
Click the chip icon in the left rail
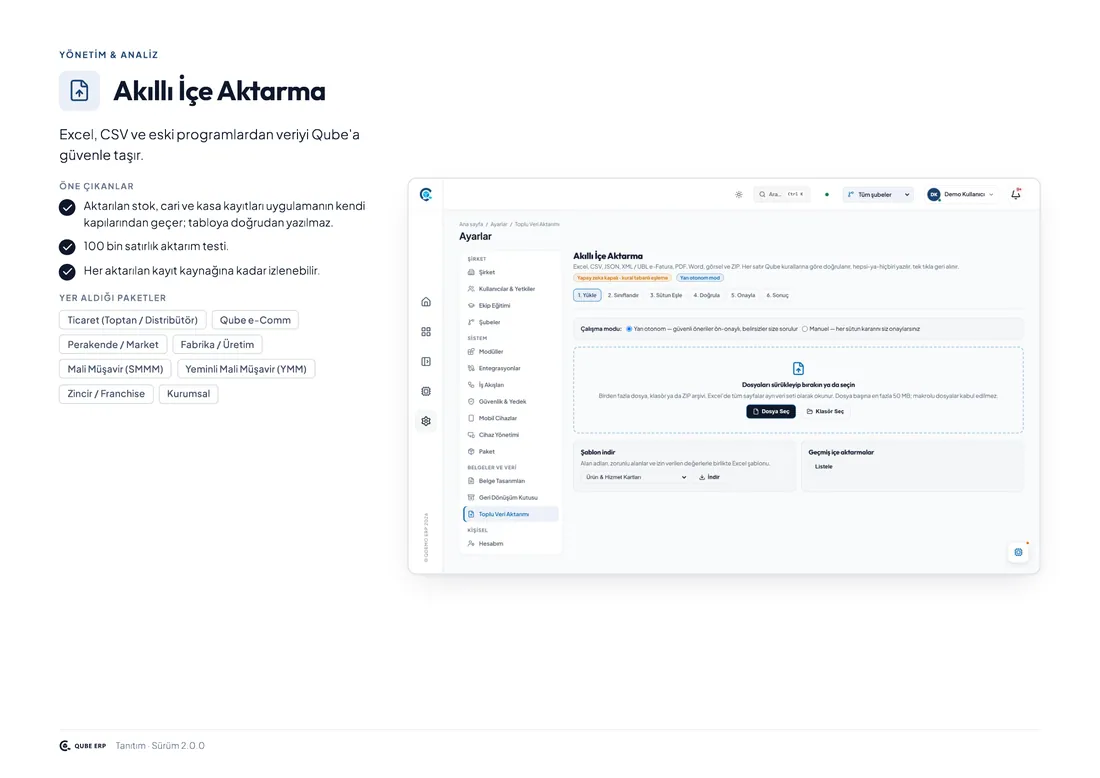tap(426, 391)
